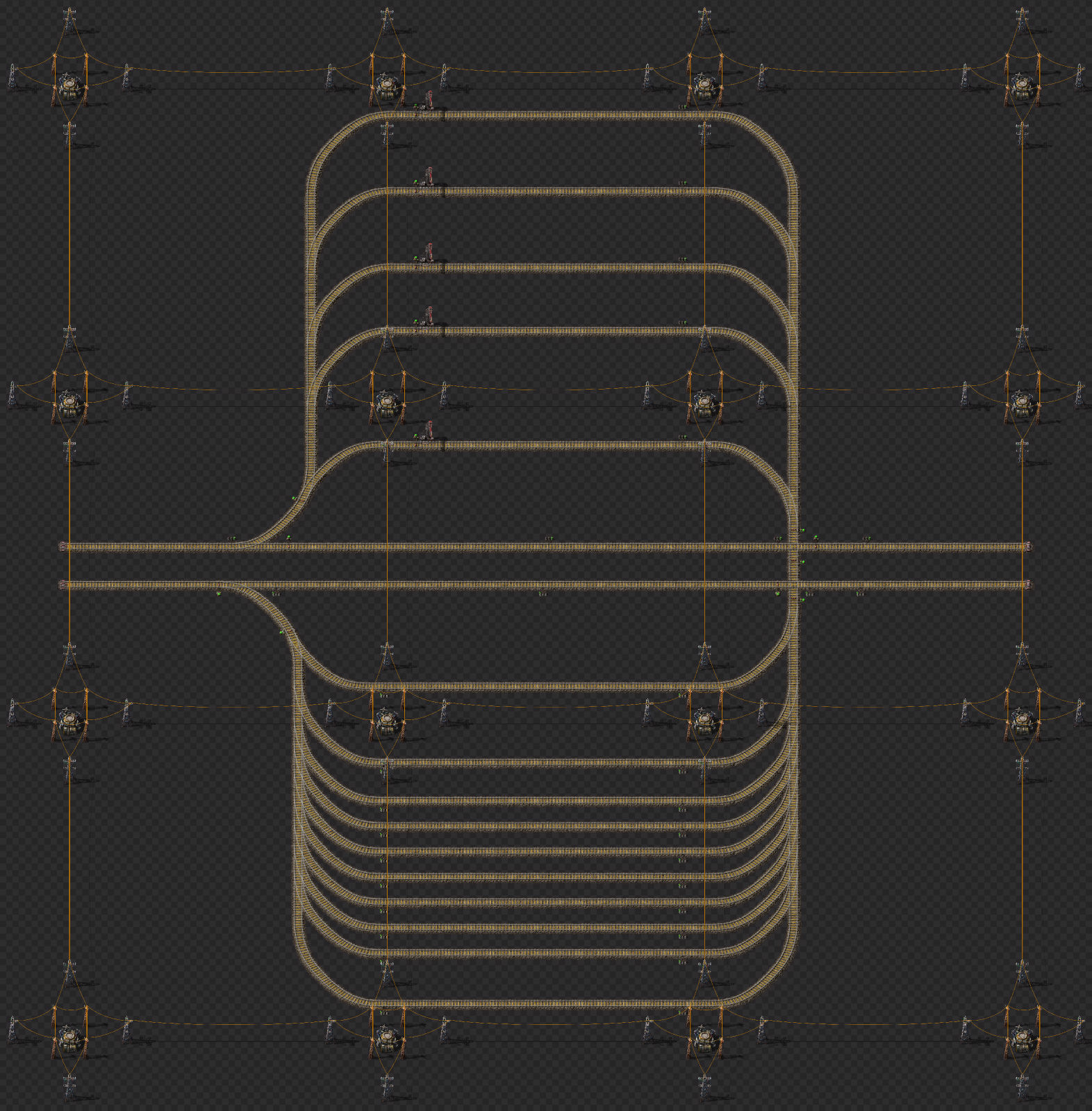Click the rail signal midway along the upper main line
The image size is (1092, 1111).
click(549, 538)
